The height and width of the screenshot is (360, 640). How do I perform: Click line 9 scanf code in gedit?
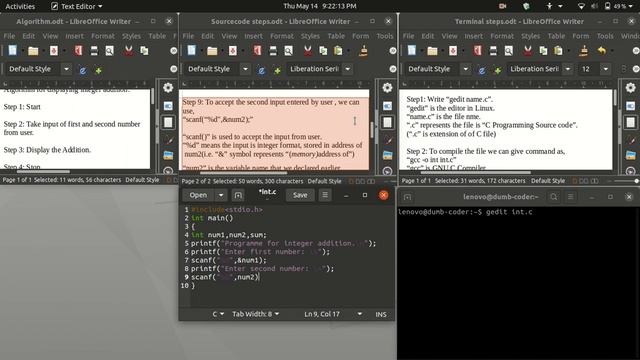click(225, 277)
